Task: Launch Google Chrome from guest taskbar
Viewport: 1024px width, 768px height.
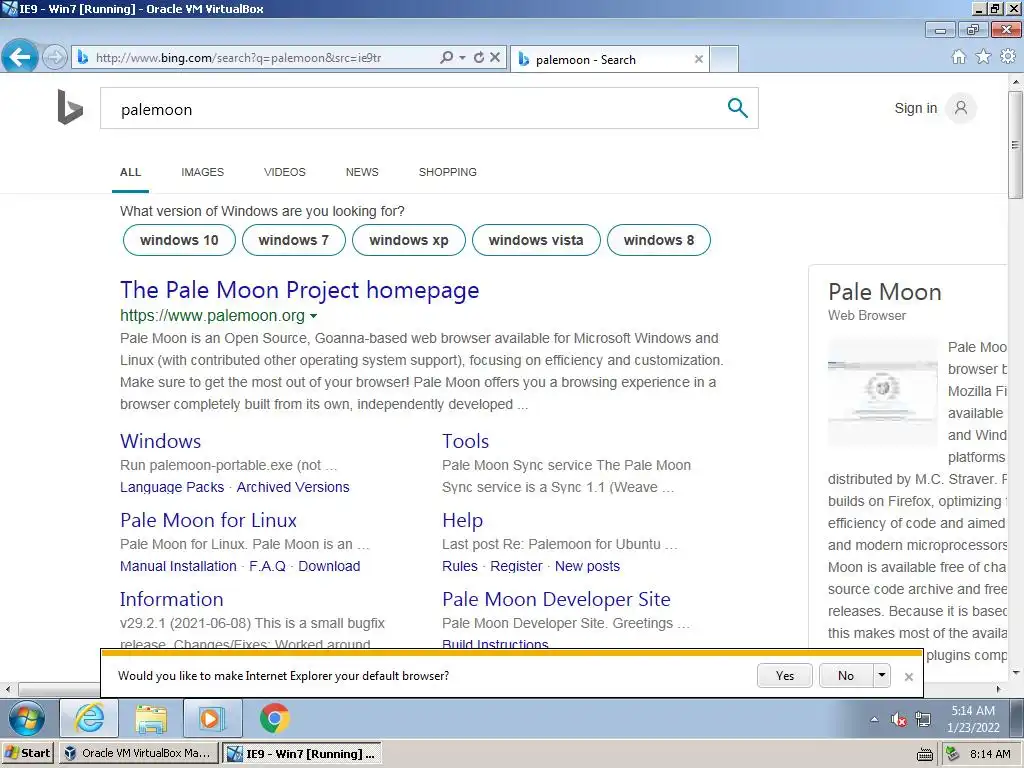Action: [274, 719]
